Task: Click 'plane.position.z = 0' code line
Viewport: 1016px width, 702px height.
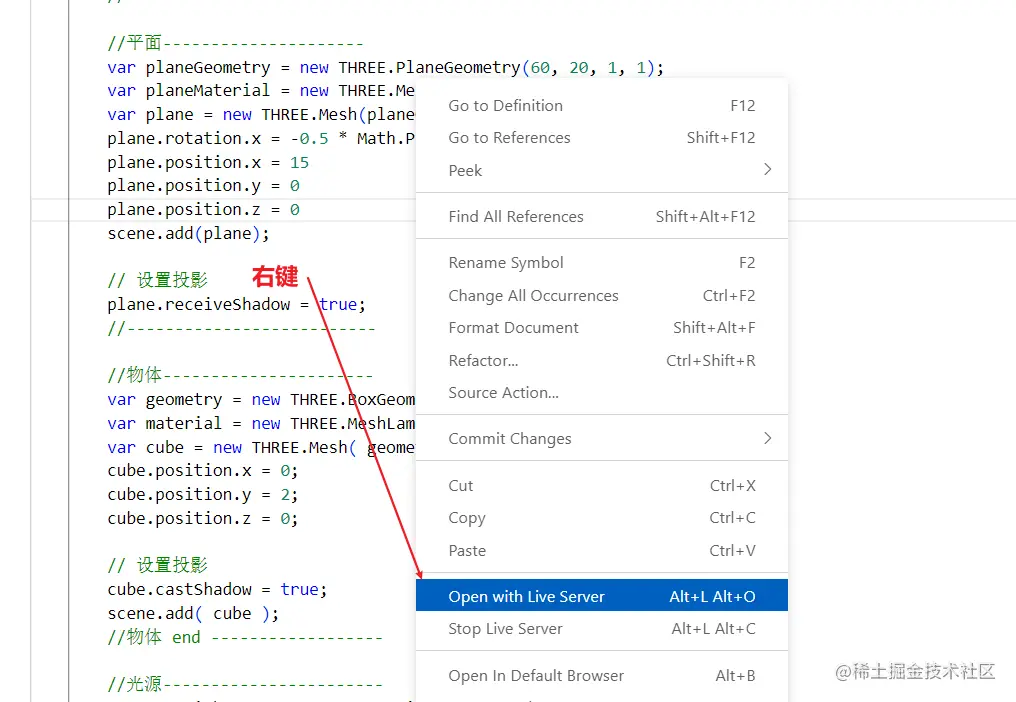Action: [203, 210]
